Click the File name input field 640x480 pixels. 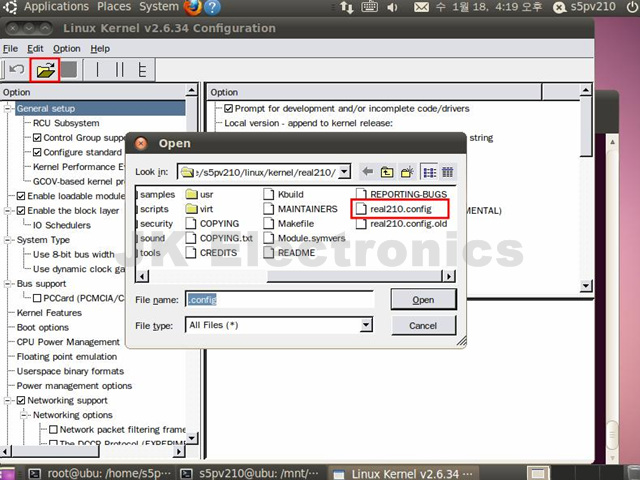pyautogui.click(x=279, y=300)
